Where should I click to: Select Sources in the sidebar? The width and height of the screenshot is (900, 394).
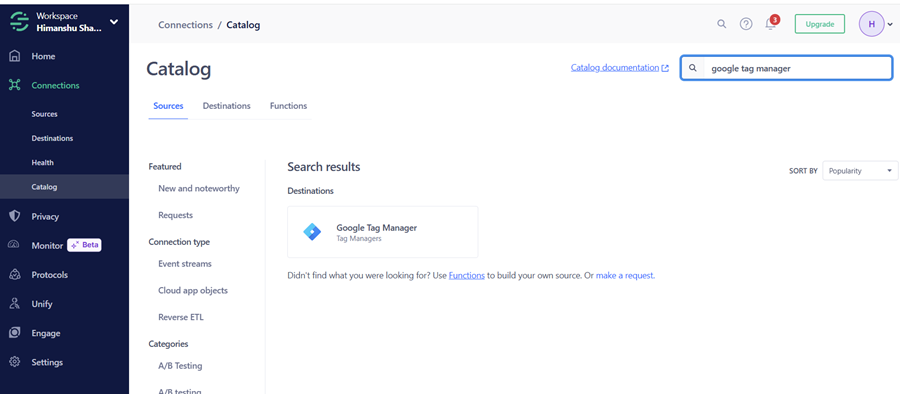click(x=44, y=114)
